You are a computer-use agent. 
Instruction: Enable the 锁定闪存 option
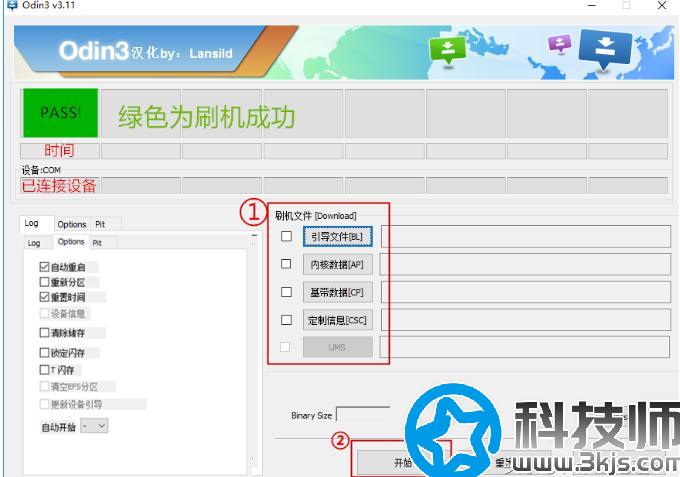[44, 353]
